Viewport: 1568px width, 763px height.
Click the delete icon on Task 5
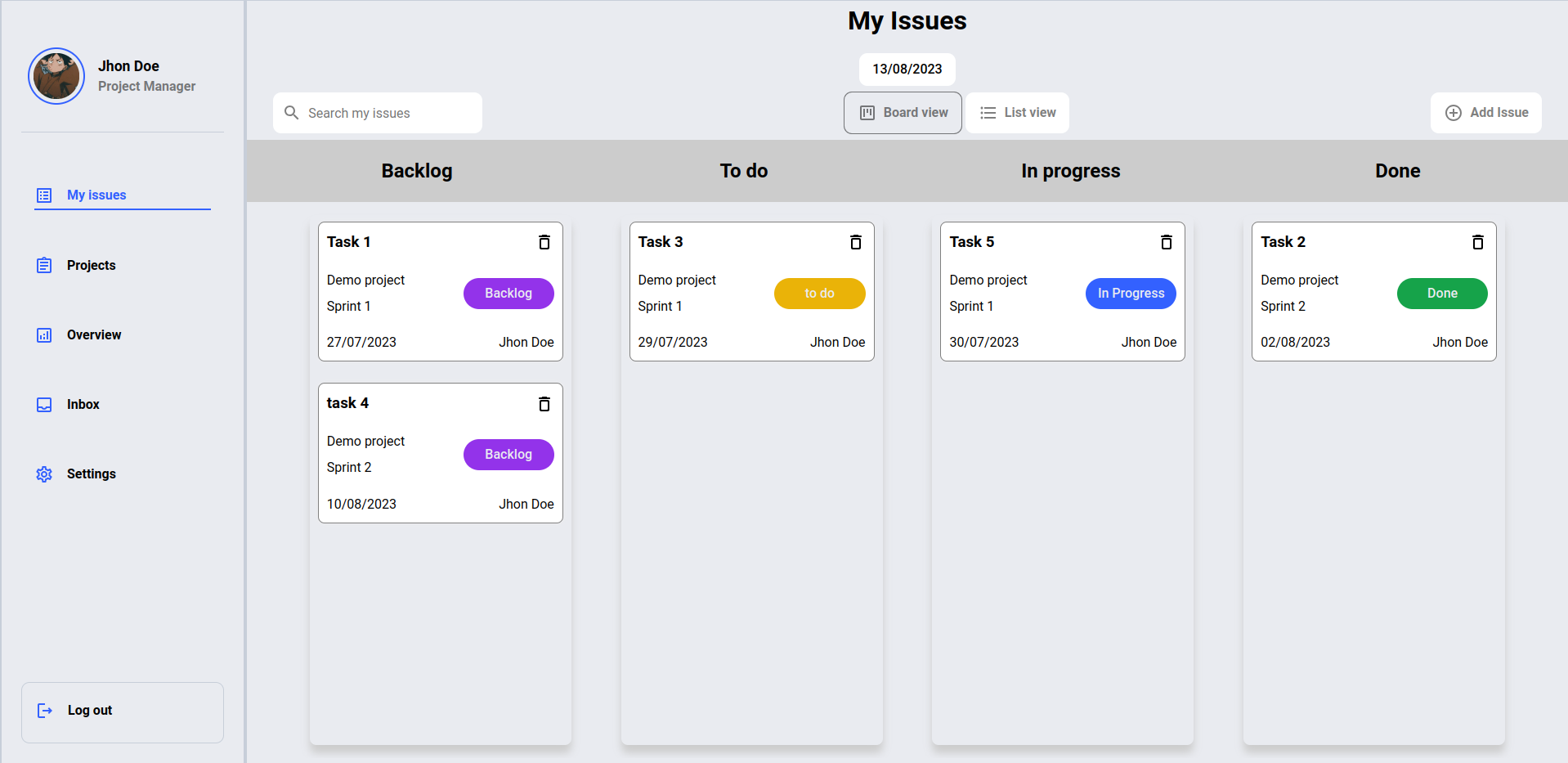1167,242
